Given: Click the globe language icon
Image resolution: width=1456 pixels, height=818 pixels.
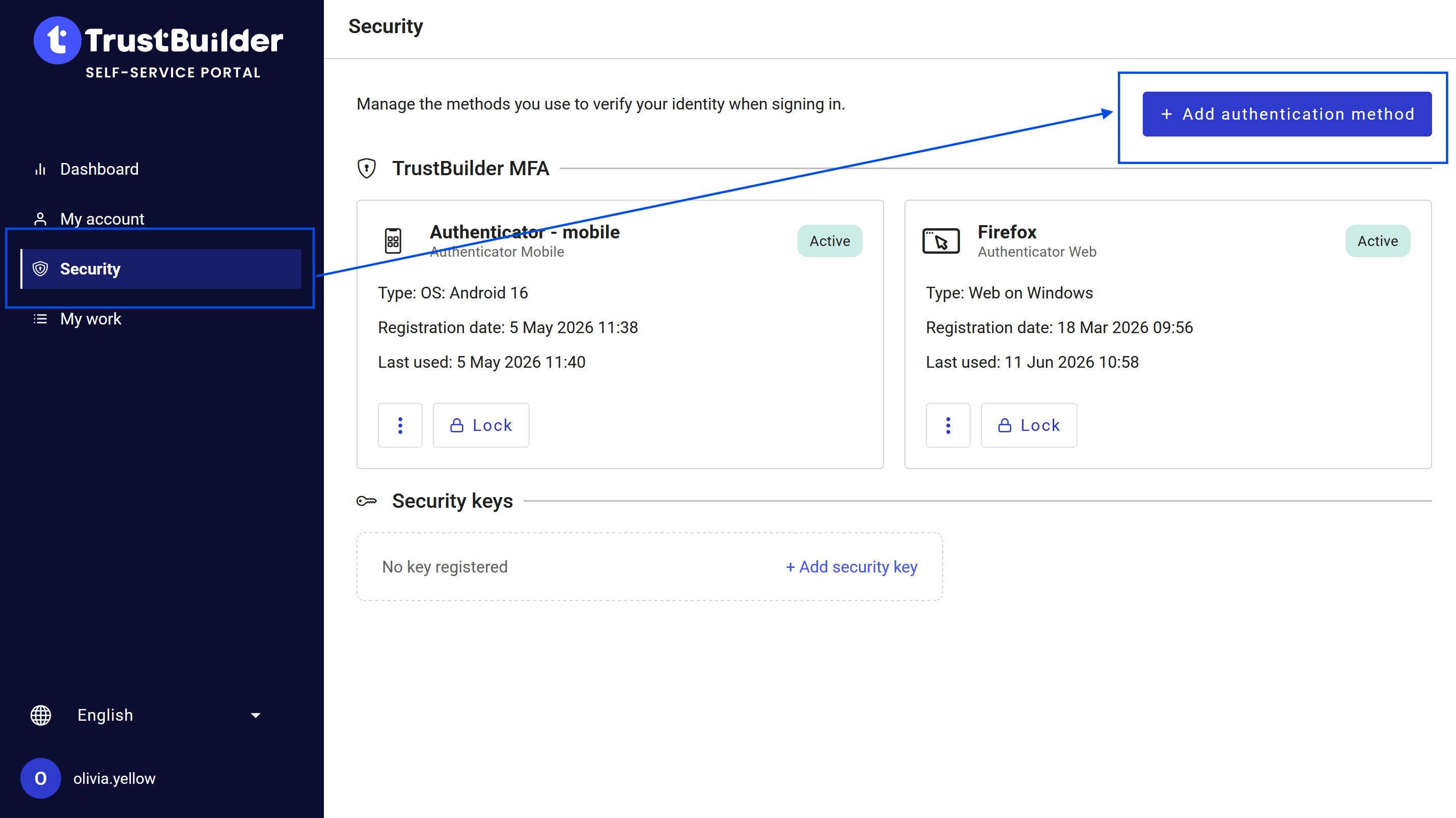Looking at the screenshot, I should (41, 715).
